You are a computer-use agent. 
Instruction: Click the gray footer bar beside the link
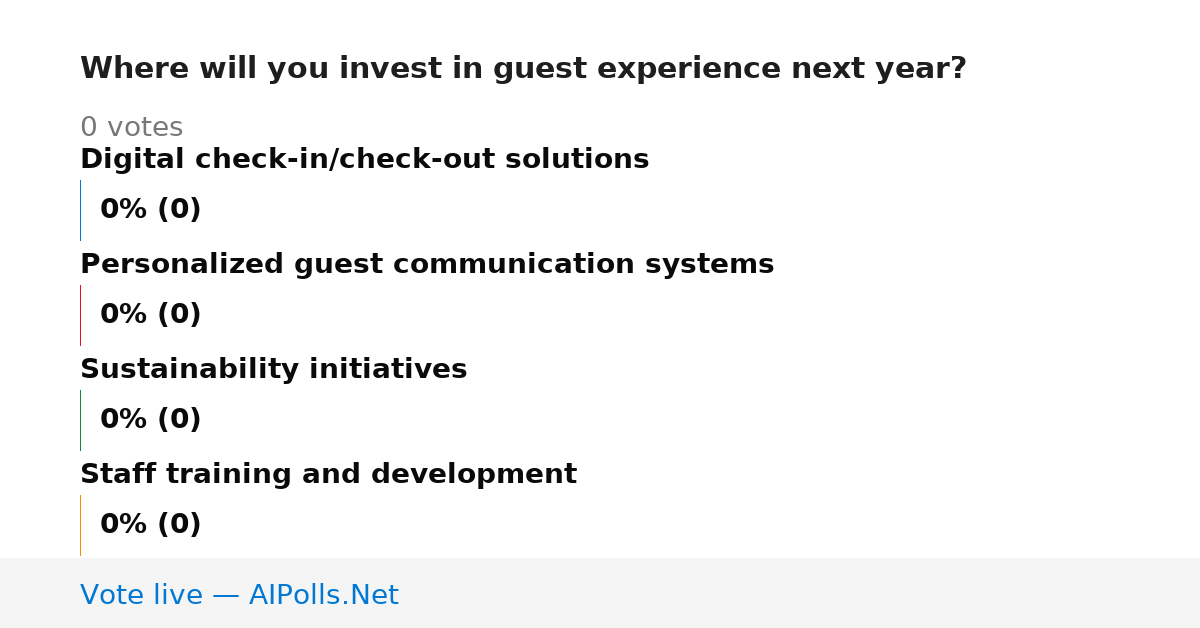(800, 593)
